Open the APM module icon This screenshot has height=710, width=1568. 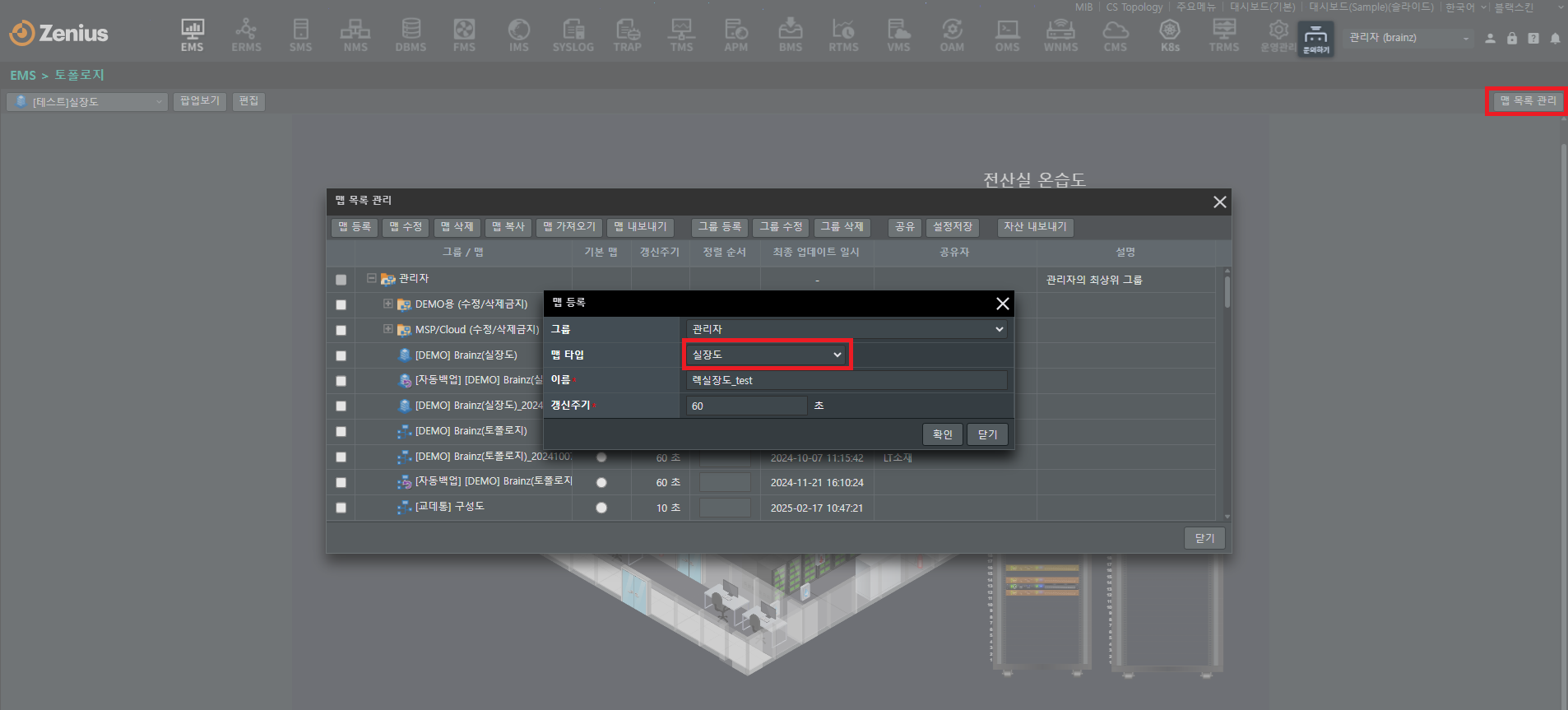(736, 35)
